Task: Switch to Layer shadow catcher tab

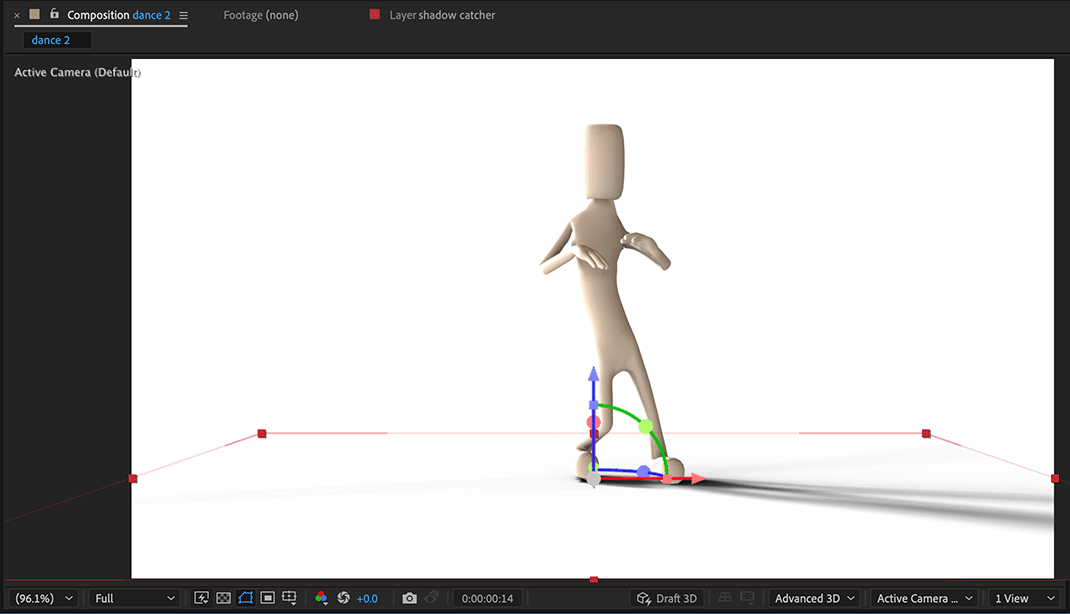Action: [442, 15]
